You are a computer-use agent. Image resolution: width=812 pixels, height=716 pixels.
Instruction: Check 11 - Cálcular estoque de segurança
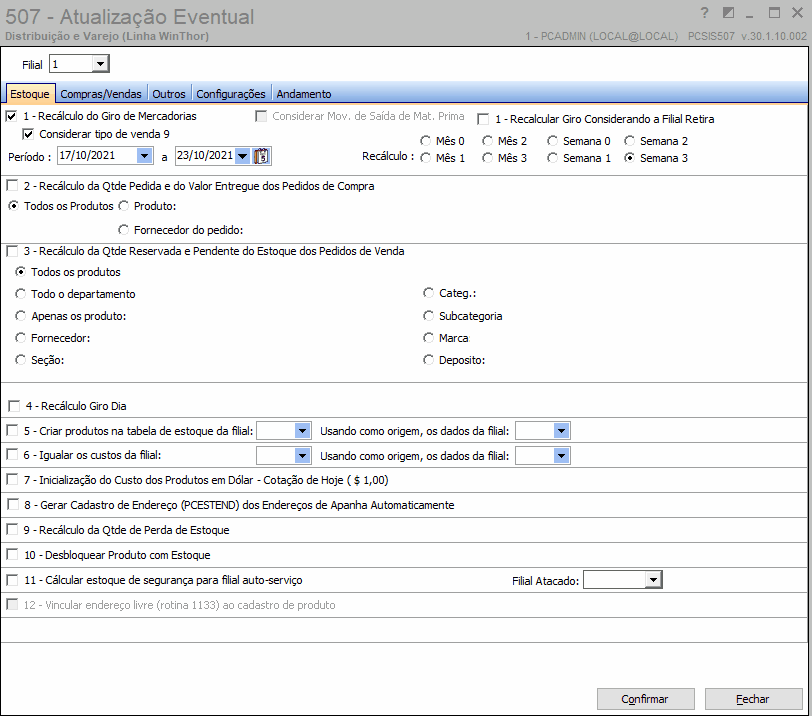click(12, 579)
